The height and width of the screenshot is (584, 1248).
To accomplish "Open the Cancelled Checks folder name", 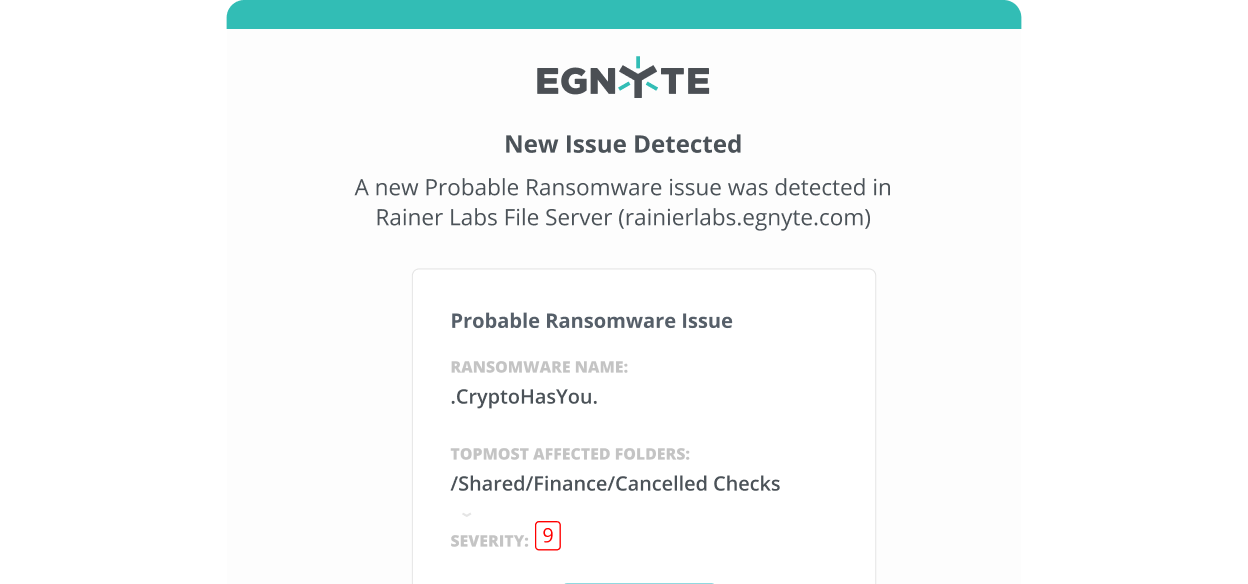I will tap(698, 484).
